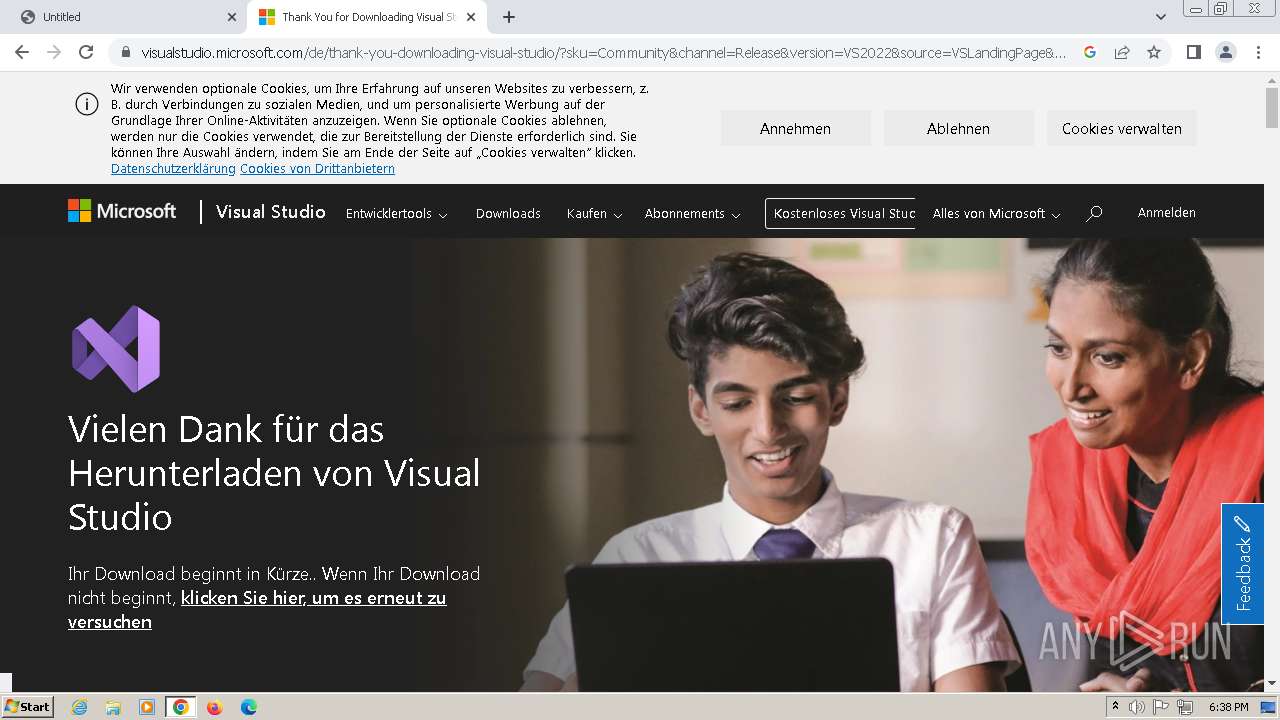Open Chrome profile avatar
Screen dimensions: 1280x720
(x=1225, y=52)
